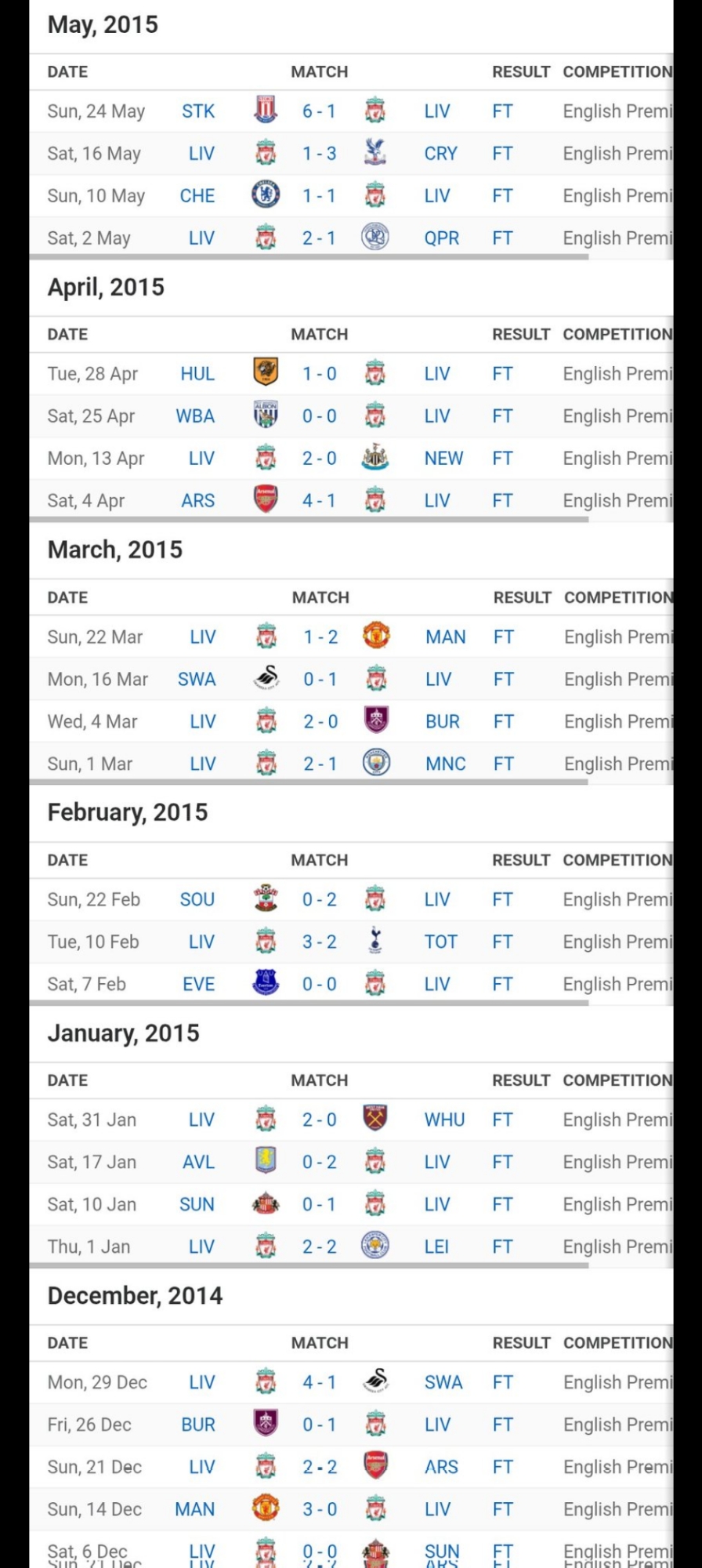Click the Aston Villa crest icon
The height and width of the screenshot is (1568, 702).
(x=266, y=1161)
